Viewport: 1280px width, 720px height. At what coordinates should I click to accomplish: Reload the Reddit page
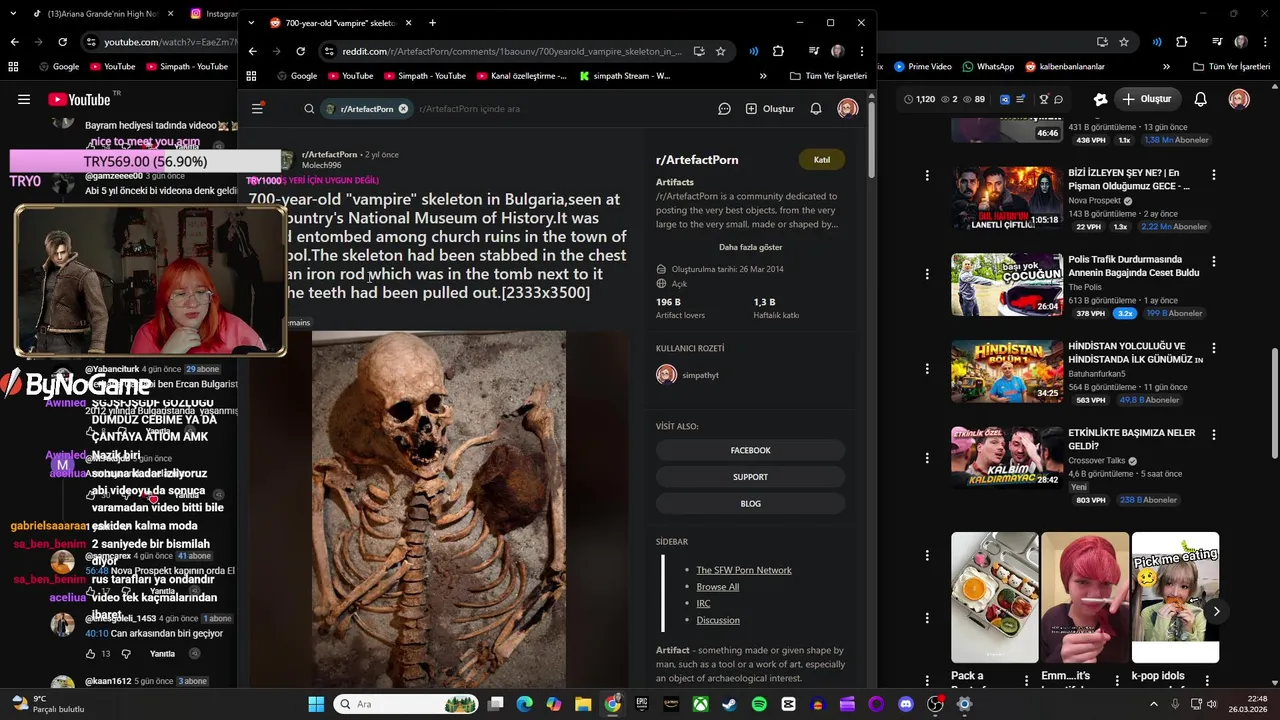click(x=300, y=51)
